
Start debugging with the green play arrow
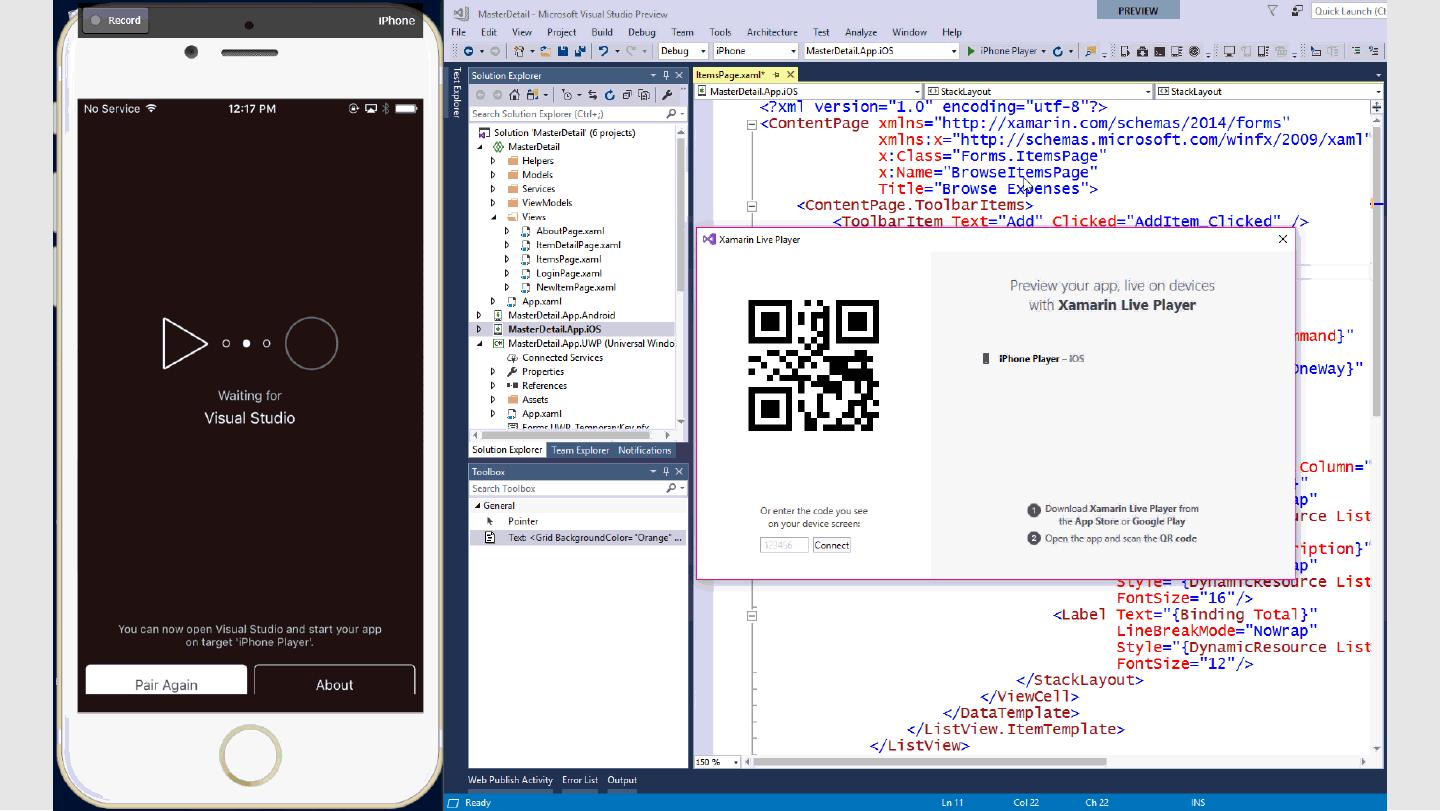point(971,51)
